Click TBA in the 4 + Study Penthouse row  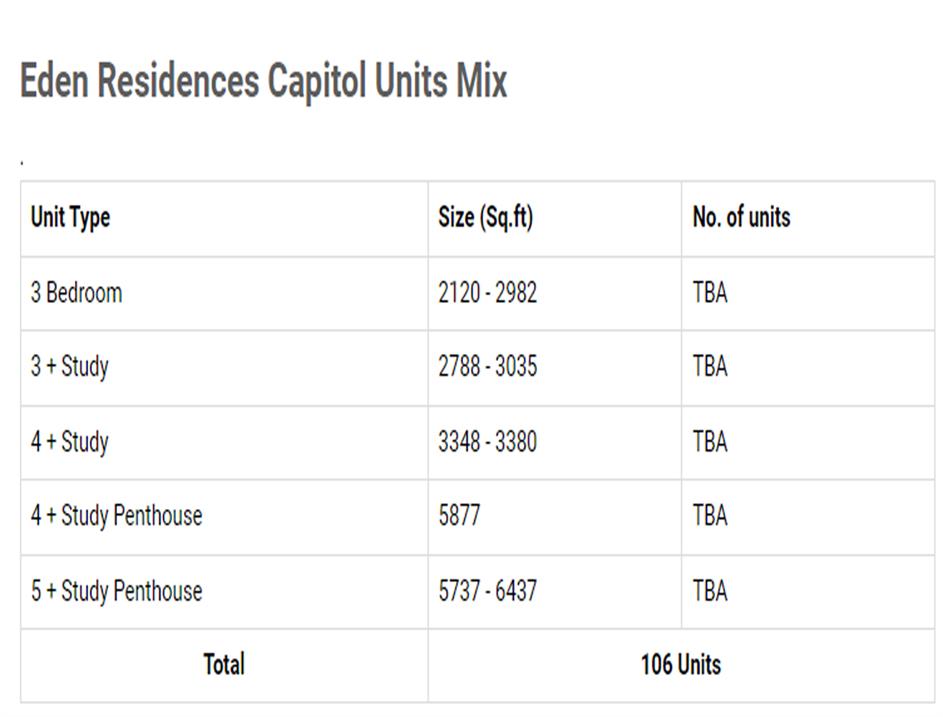click(x=710, y=516)
